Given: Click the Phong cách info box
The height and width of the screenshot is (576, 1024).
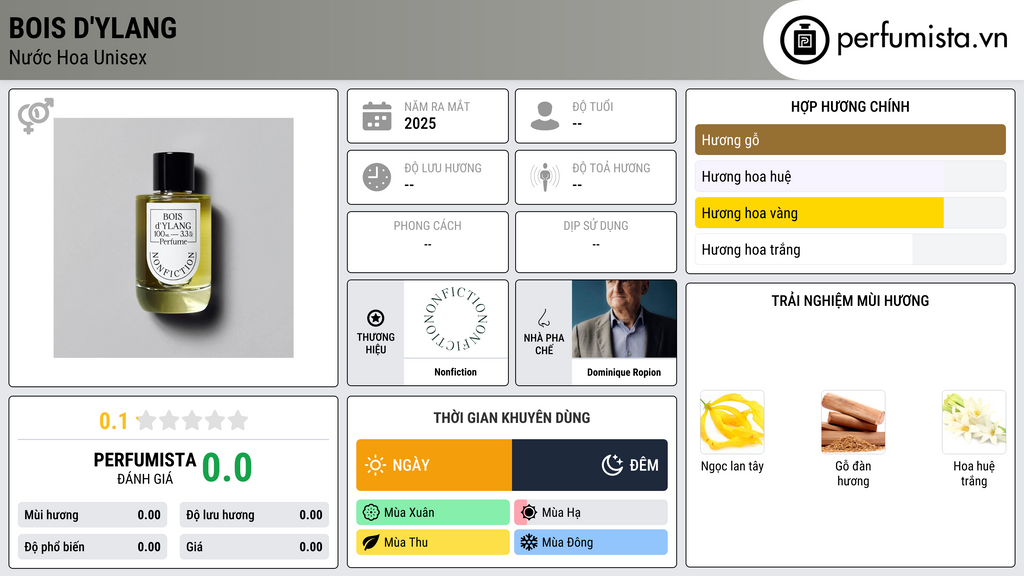Looking at the screenshot, I should [428, 242].
